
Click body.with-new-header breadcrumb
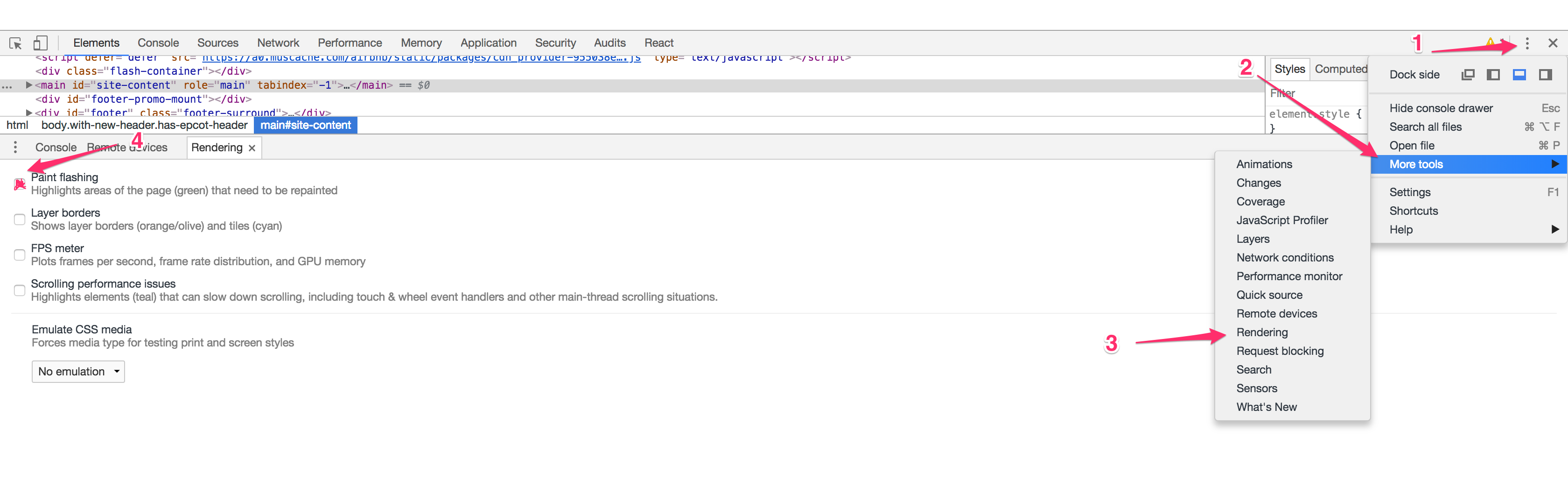coord(144,126)
